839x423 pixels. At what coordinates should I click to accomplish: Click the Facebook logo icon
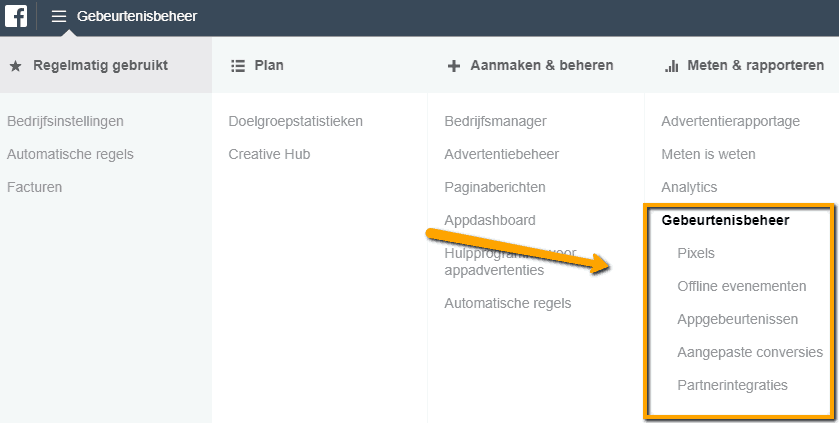(16, 17)
